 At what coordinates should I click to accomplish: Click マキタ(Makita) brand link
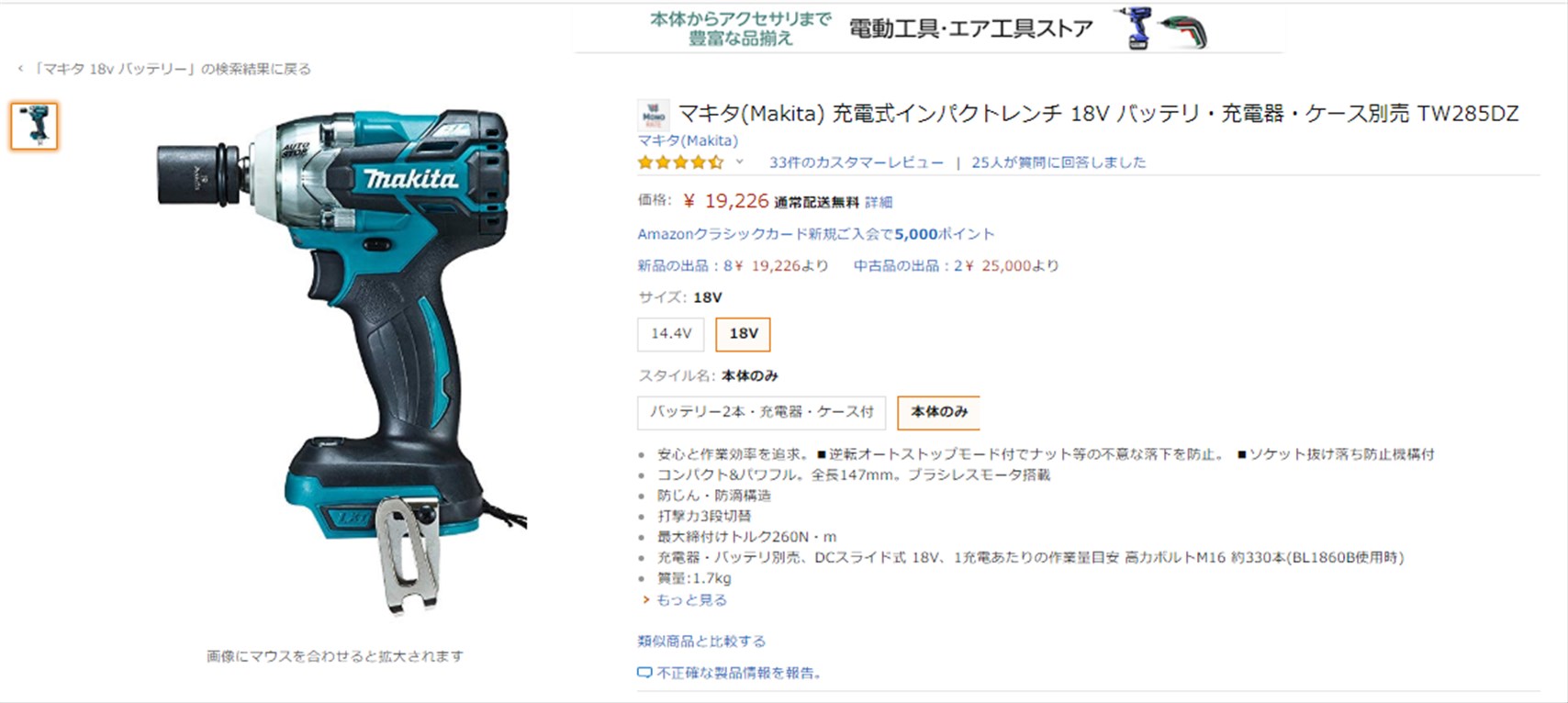click(x=688, y=140)
